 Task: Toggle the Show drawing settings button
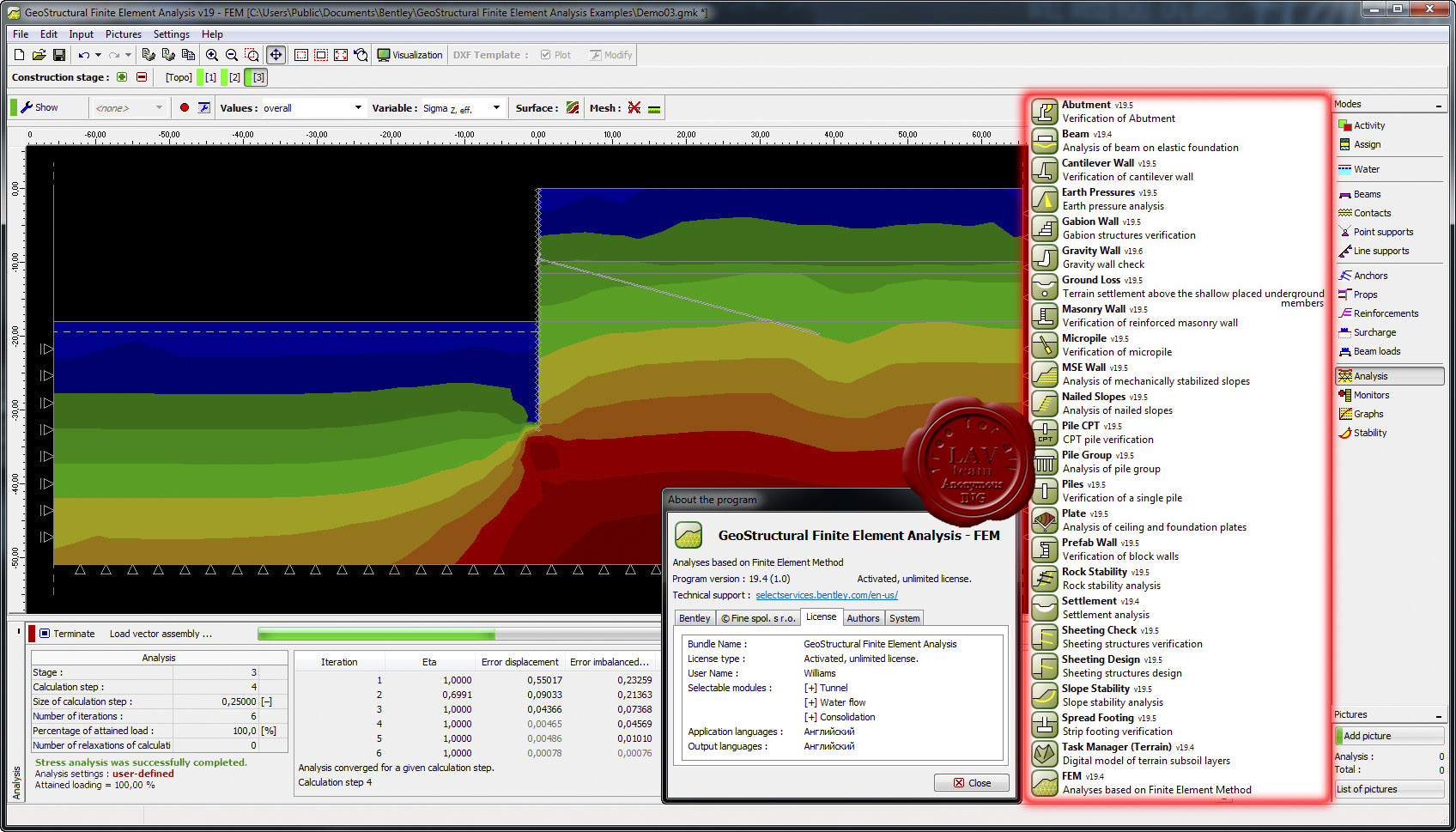39,108
